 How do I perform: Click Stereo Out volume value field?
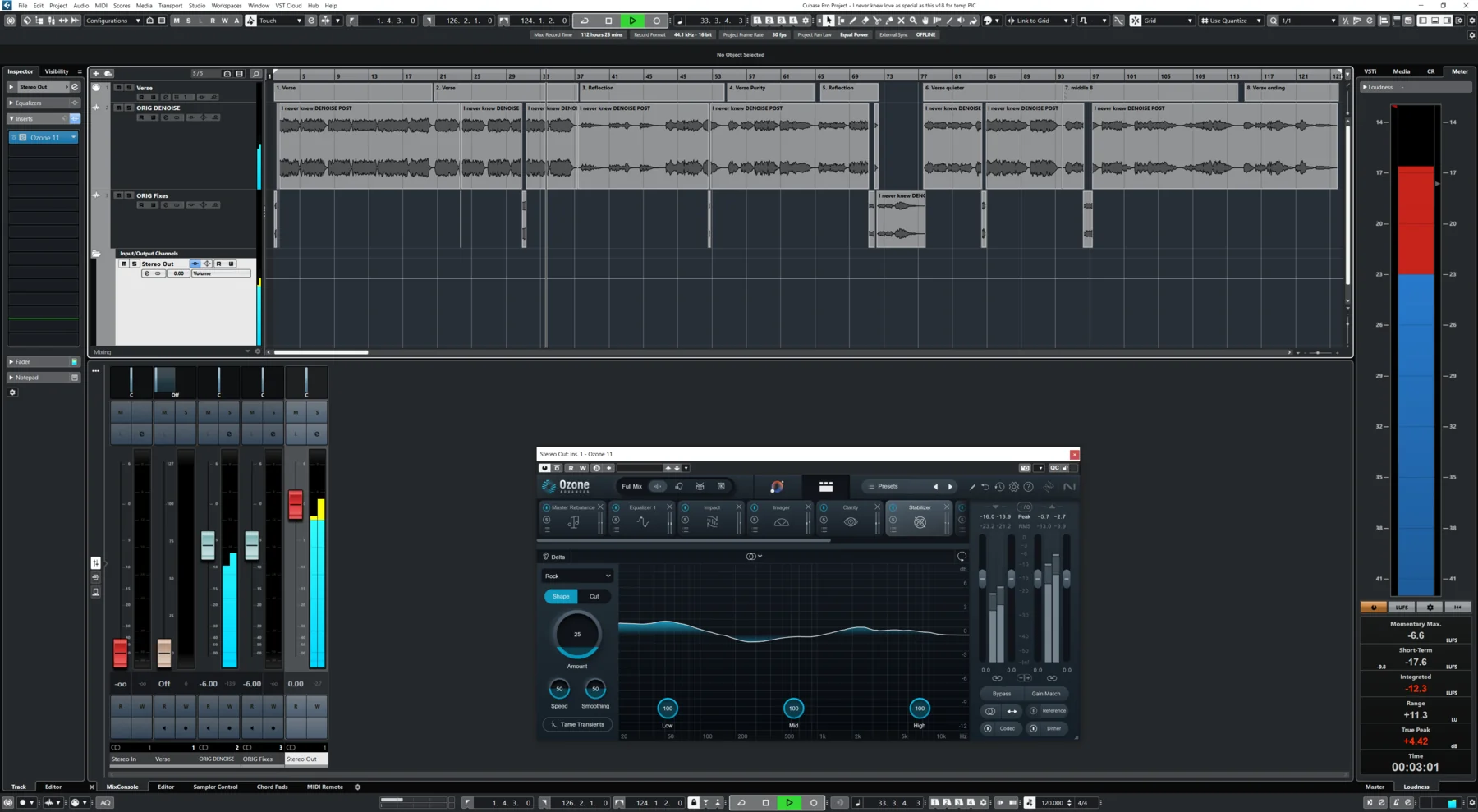coord(178,273)
